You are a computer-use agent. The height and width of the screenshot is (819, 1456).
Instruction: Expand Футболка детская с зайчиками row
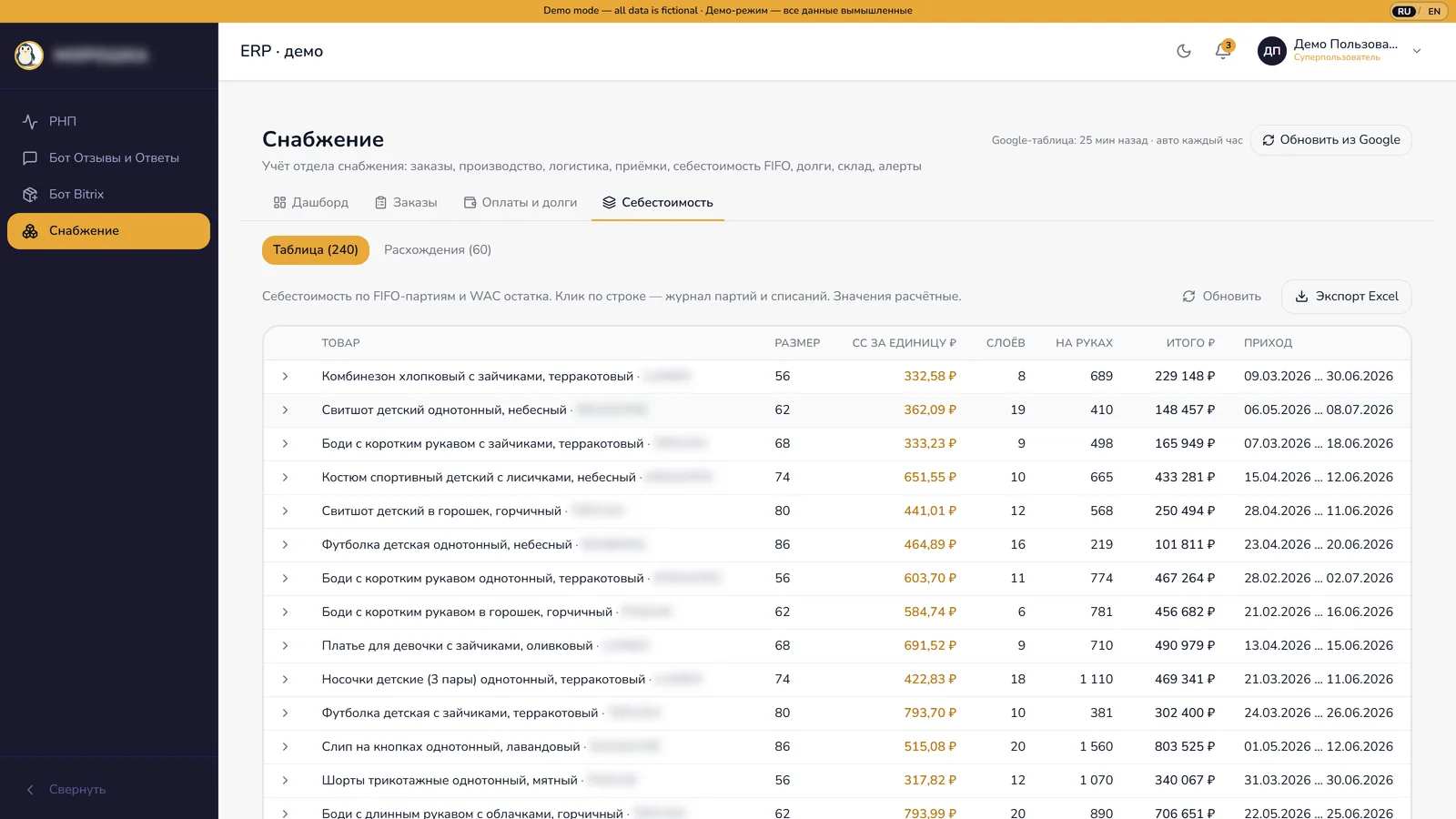click(285, 713)
